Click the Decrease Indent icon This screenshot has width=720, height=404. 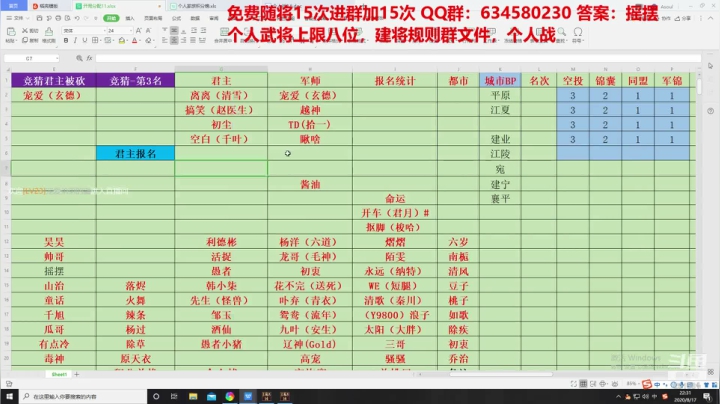click(194, 30)
